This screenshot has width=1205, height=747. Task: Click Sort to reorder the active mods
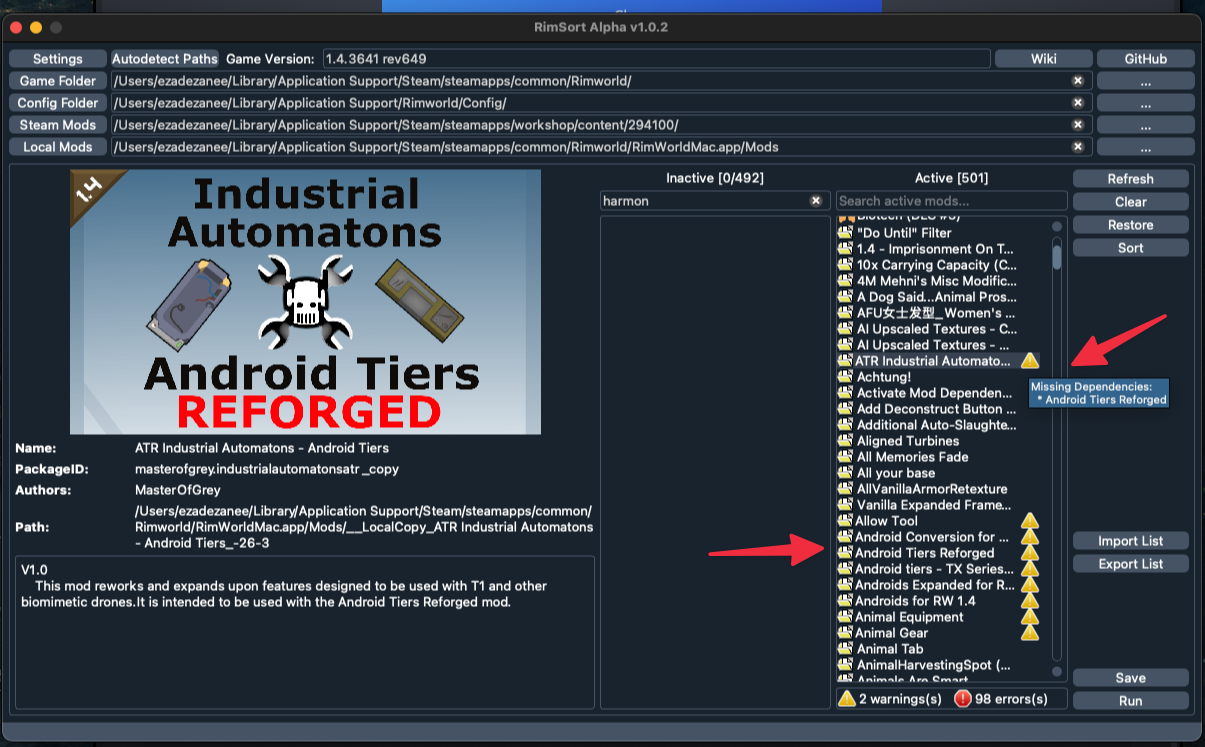pos(1130,247)
